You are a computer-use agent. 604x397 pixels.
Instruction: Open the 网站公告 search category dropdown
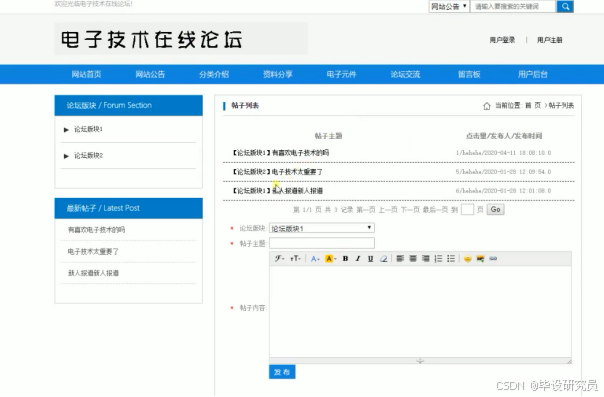click(x=449, y=6)
